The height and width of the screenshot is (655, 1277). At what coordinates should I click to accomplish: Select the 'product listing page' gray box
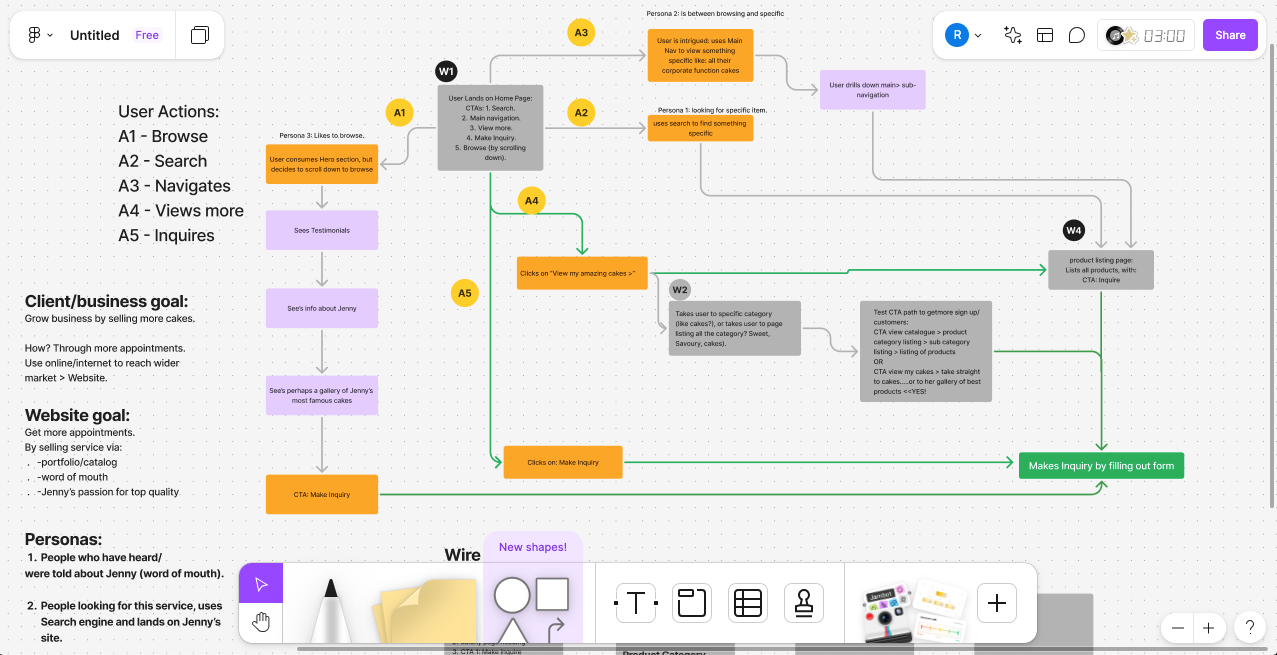pos(1101,270)
